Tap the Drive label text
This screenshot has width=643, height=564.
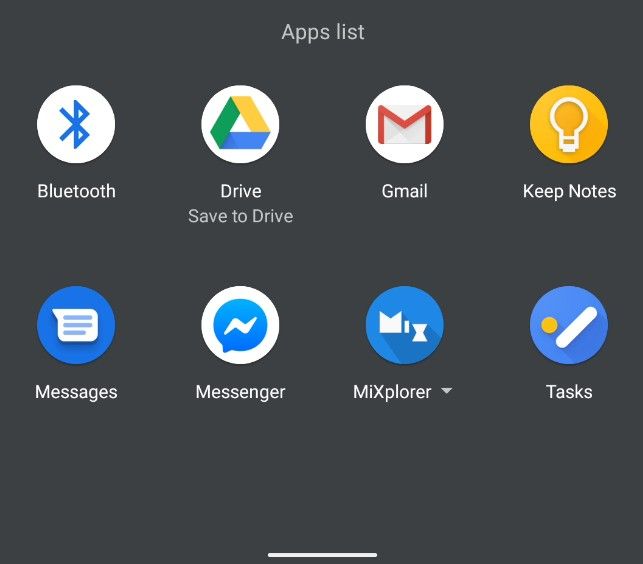[x=241, y=191]
